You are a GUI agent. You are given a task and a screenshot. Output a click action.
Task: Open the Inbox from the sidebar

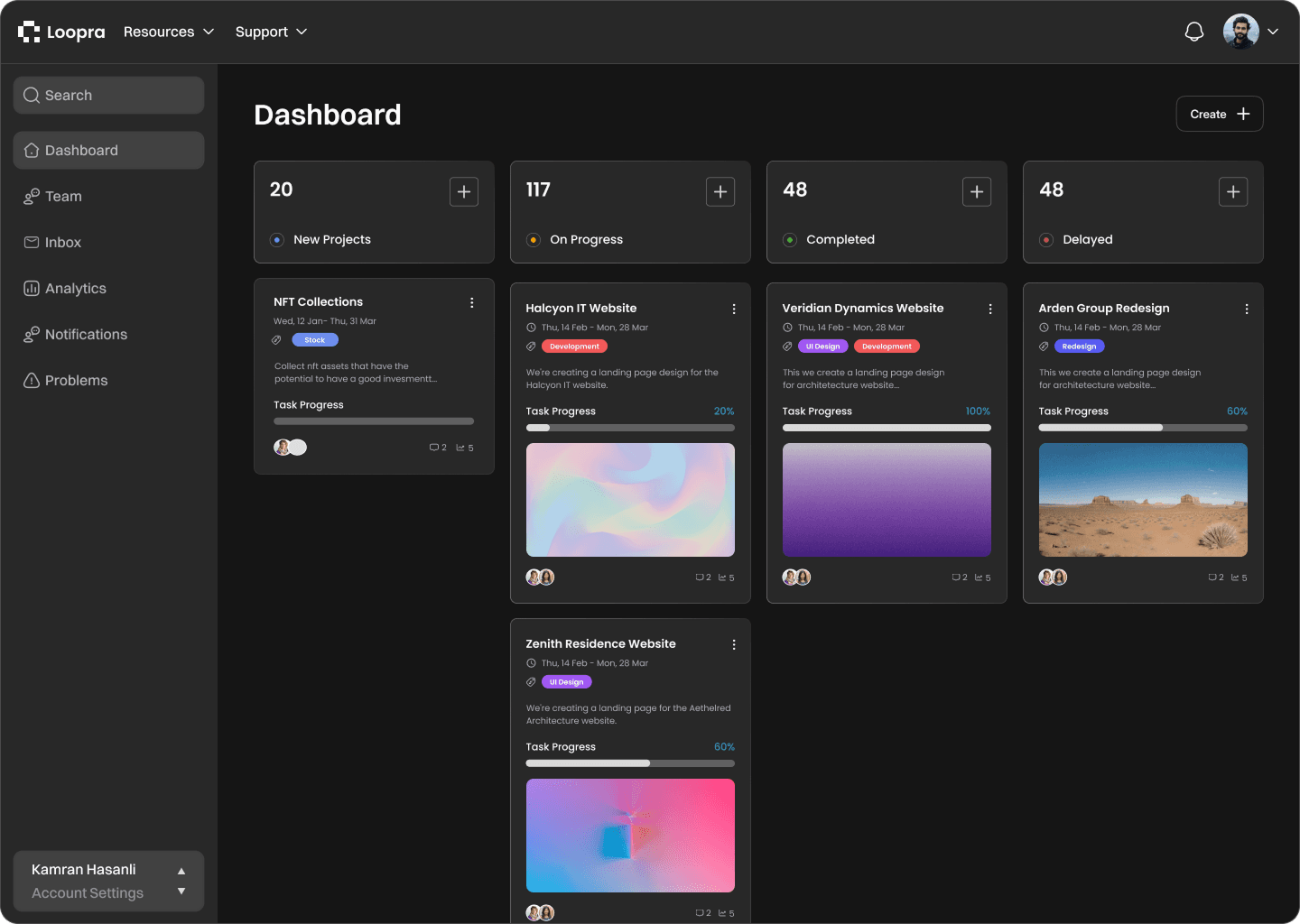pyautogui.click(x=63, y=242)
